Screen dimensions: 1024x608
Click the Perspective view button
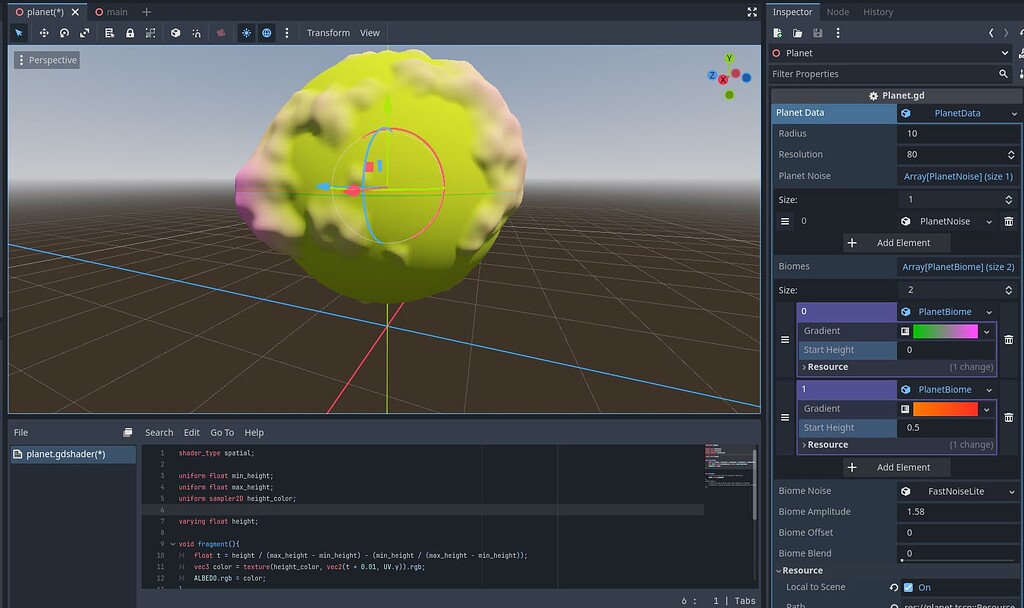point(47,60)
